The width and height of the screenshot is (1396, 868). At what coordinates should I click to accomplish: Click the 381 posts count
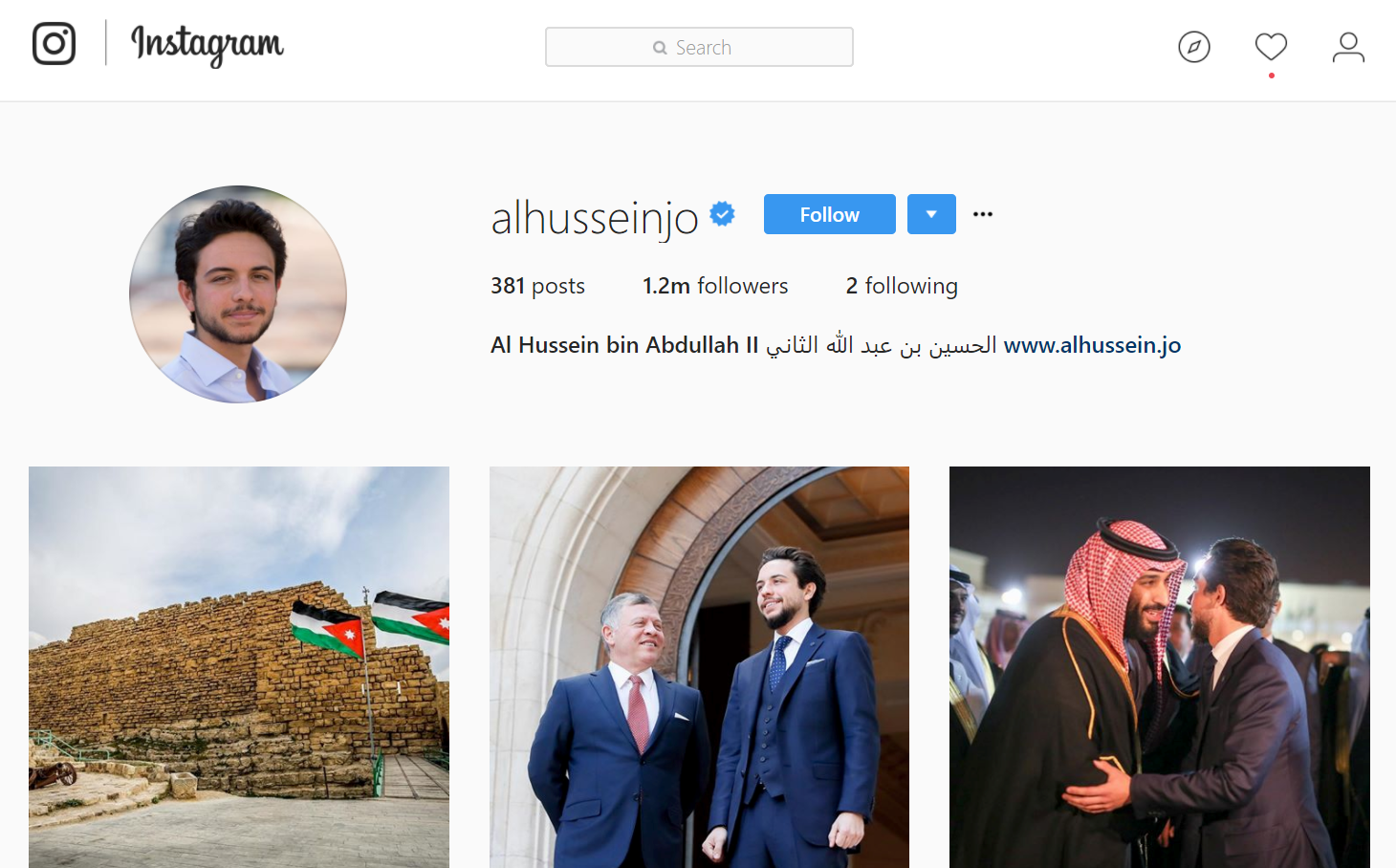point(537,286)
